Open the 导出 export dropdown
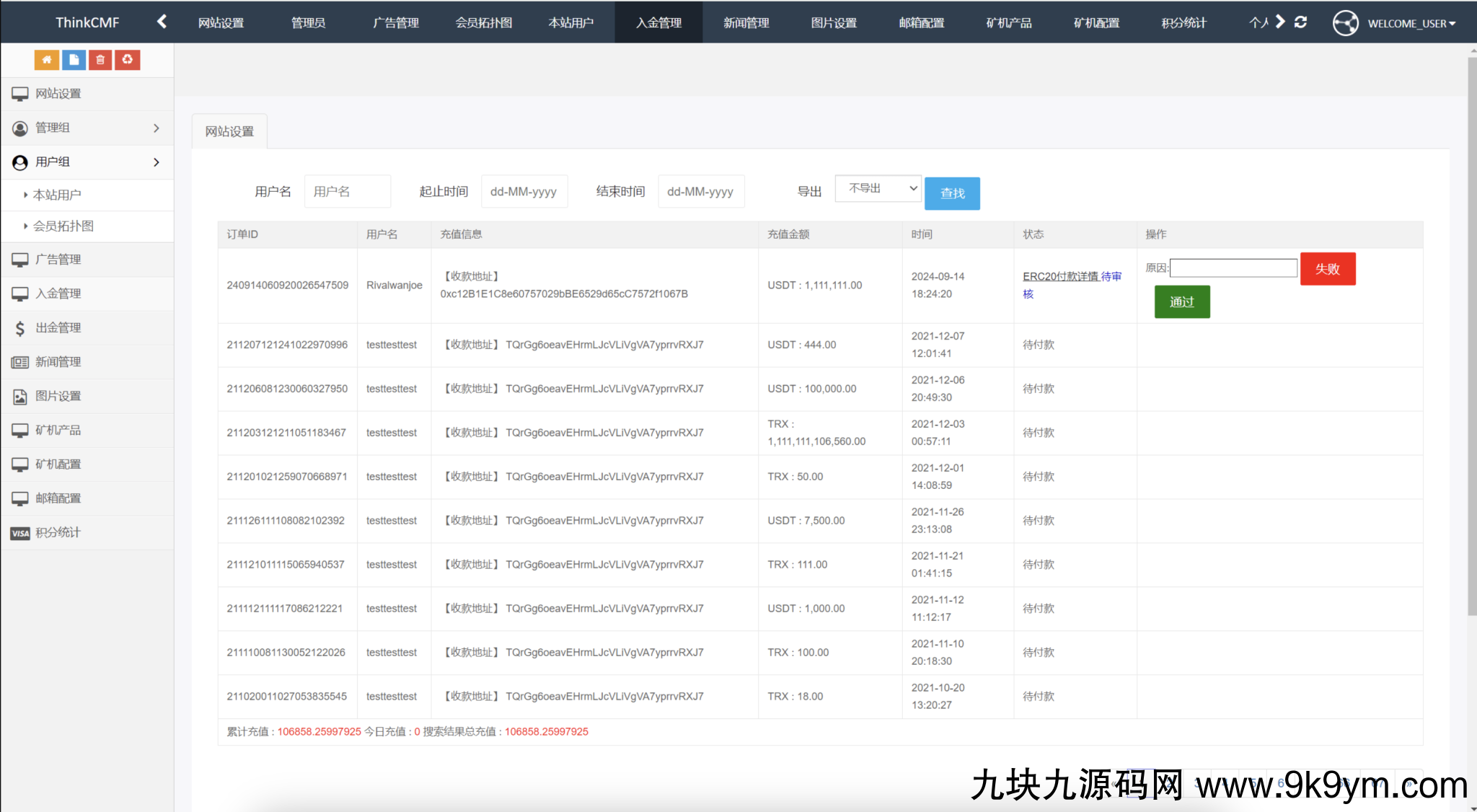 (878, 189)
